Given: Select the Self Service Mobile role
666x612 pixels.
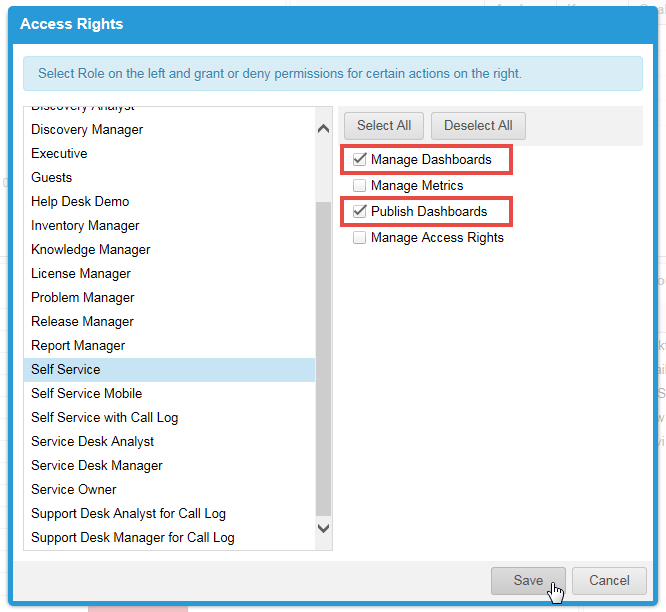Looking at the screenshot, I should tap(87, 394).
